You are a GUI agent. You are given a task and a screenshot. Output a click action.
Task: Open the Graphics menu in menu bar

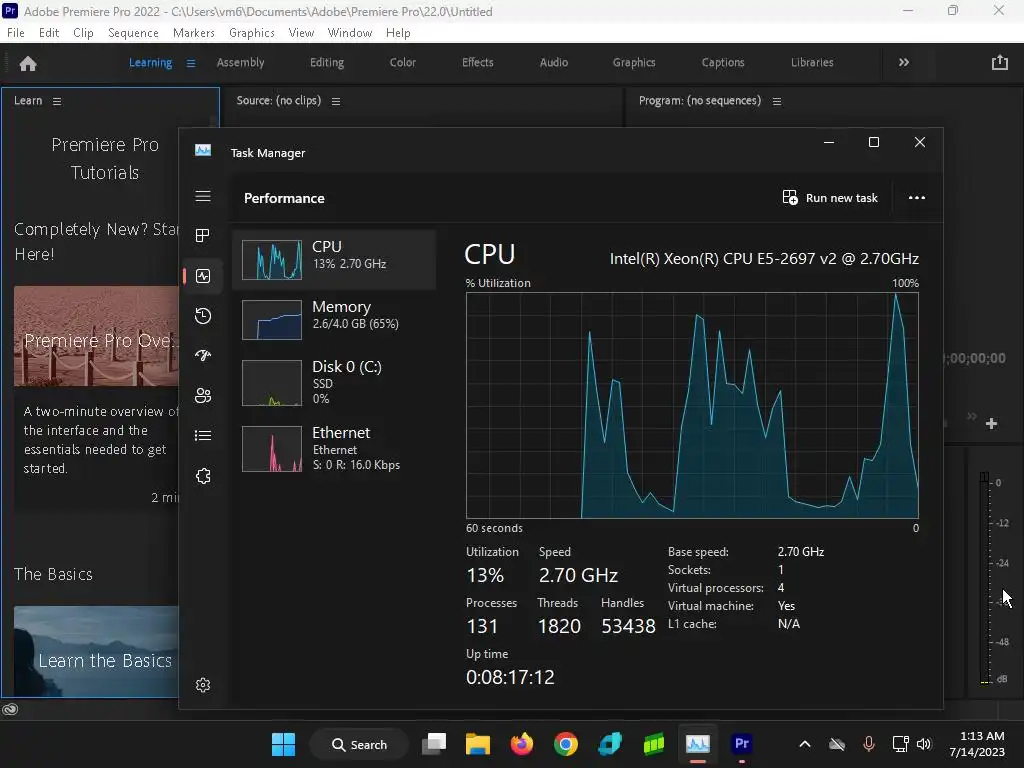pos(251,33)
